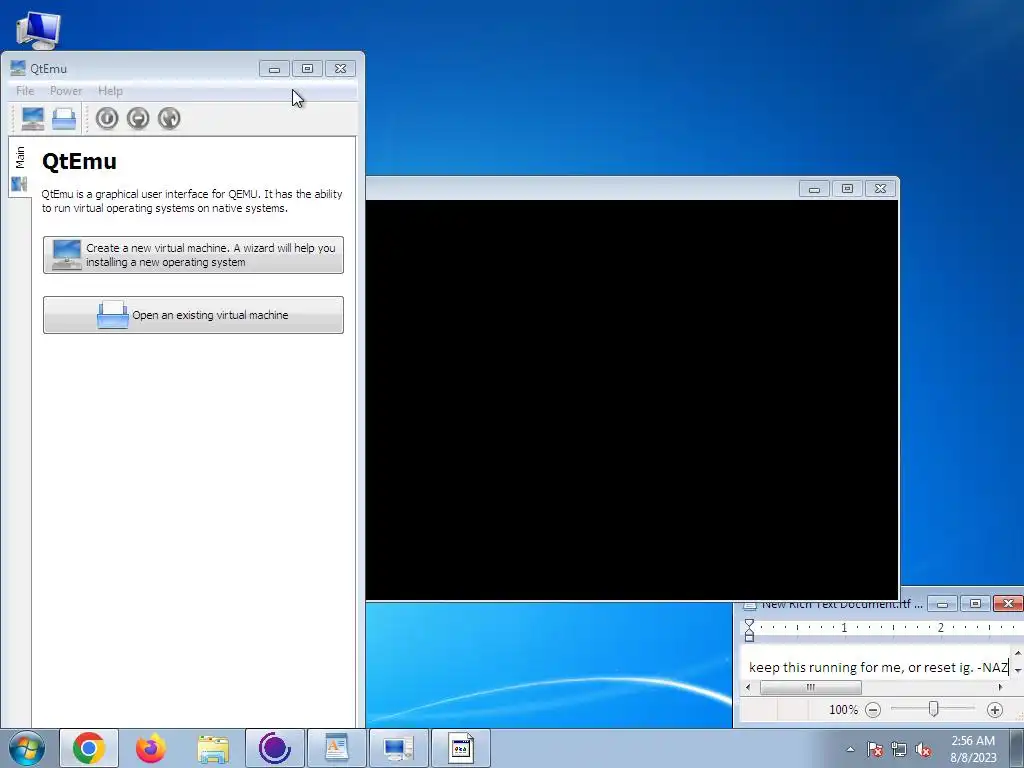Image resolution: width=1024 pixels, height=768 pixels.
Task: Click the 100% zoom level text in WordPad
Action: point(843,710)
